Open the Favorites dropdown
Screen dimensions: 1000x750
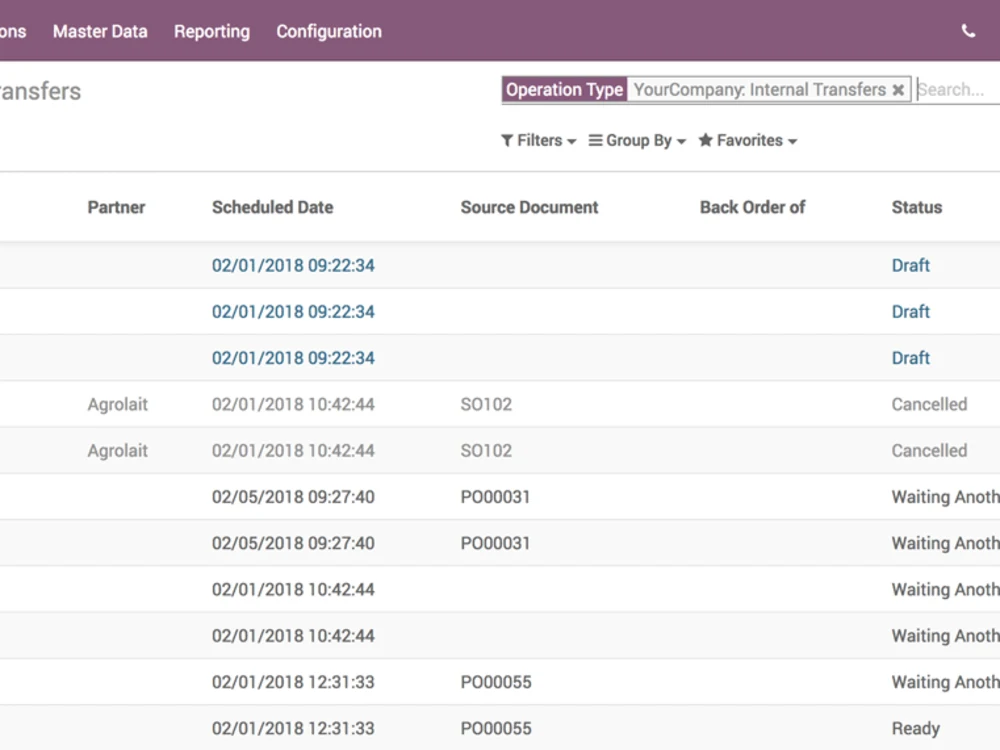(x=747, y=140)
